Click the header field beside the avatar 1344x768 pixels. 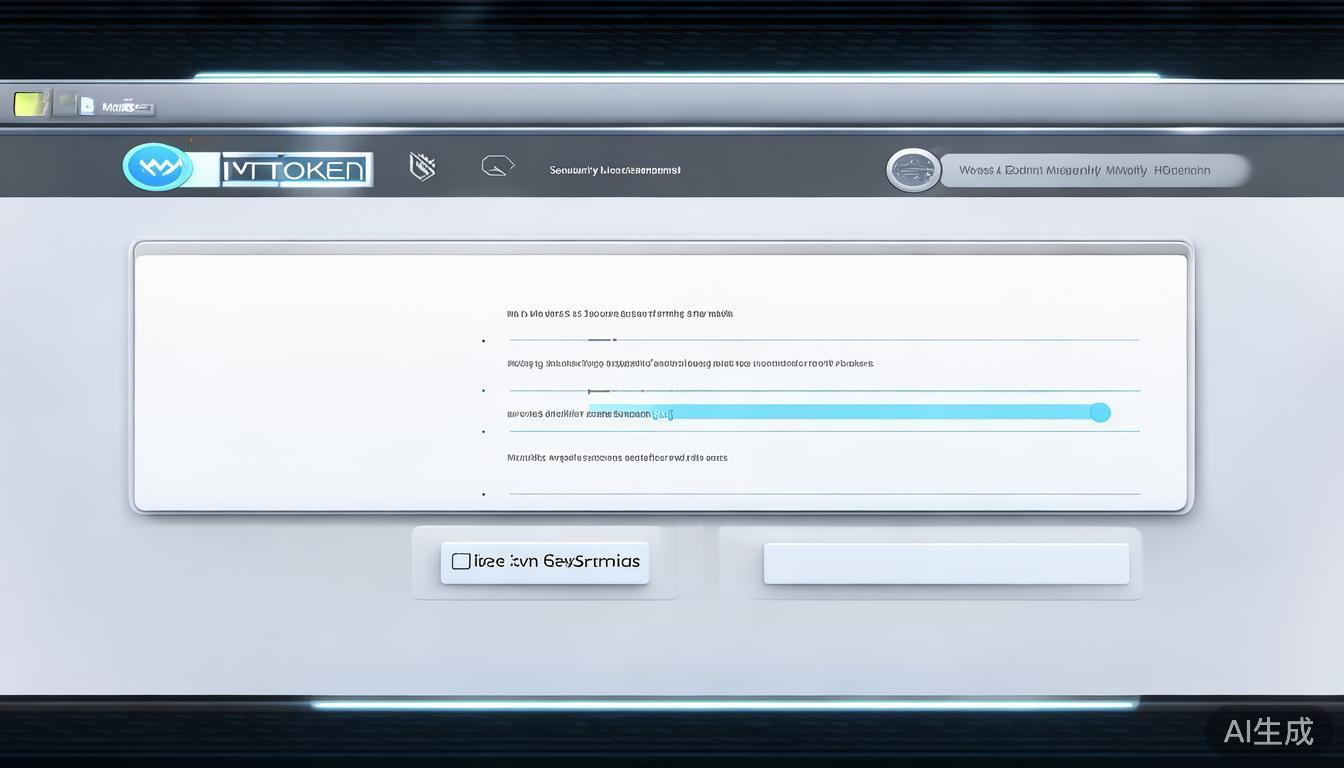[1093, 171]
